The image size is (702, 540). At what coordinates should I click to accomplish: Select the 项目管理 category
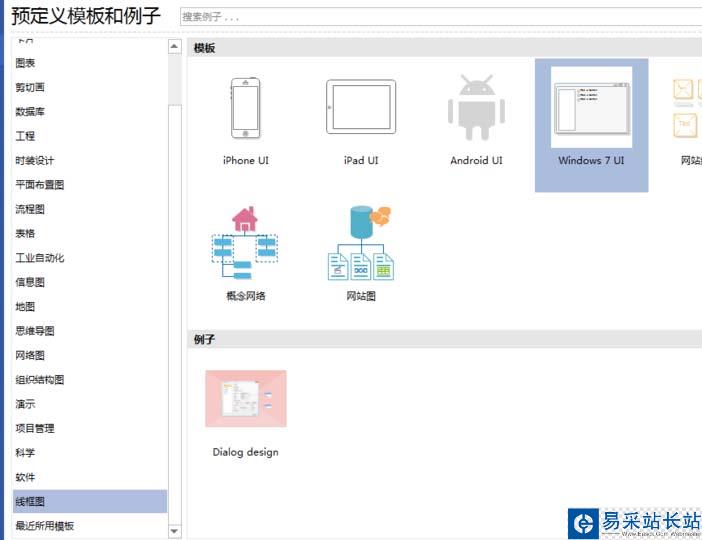(x=90, y=429)
